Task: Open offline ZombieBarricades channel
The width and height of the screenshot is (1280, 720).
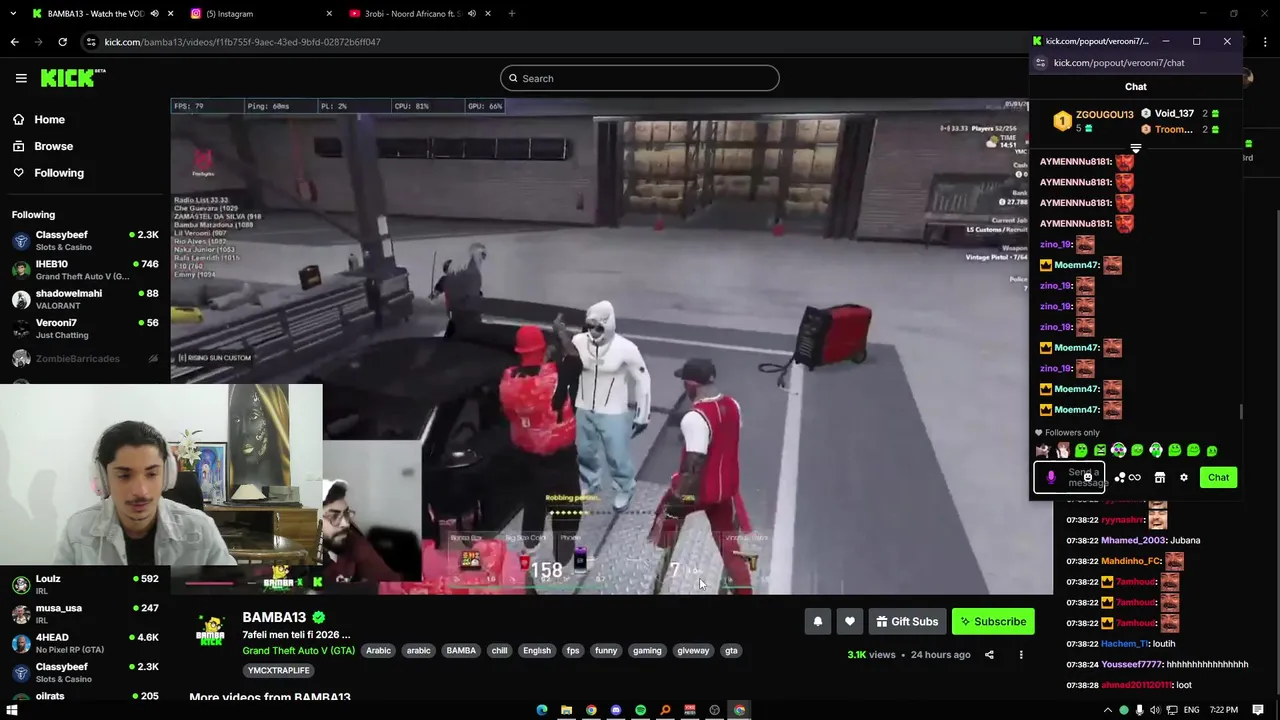Action: click(x=84, y=358)
